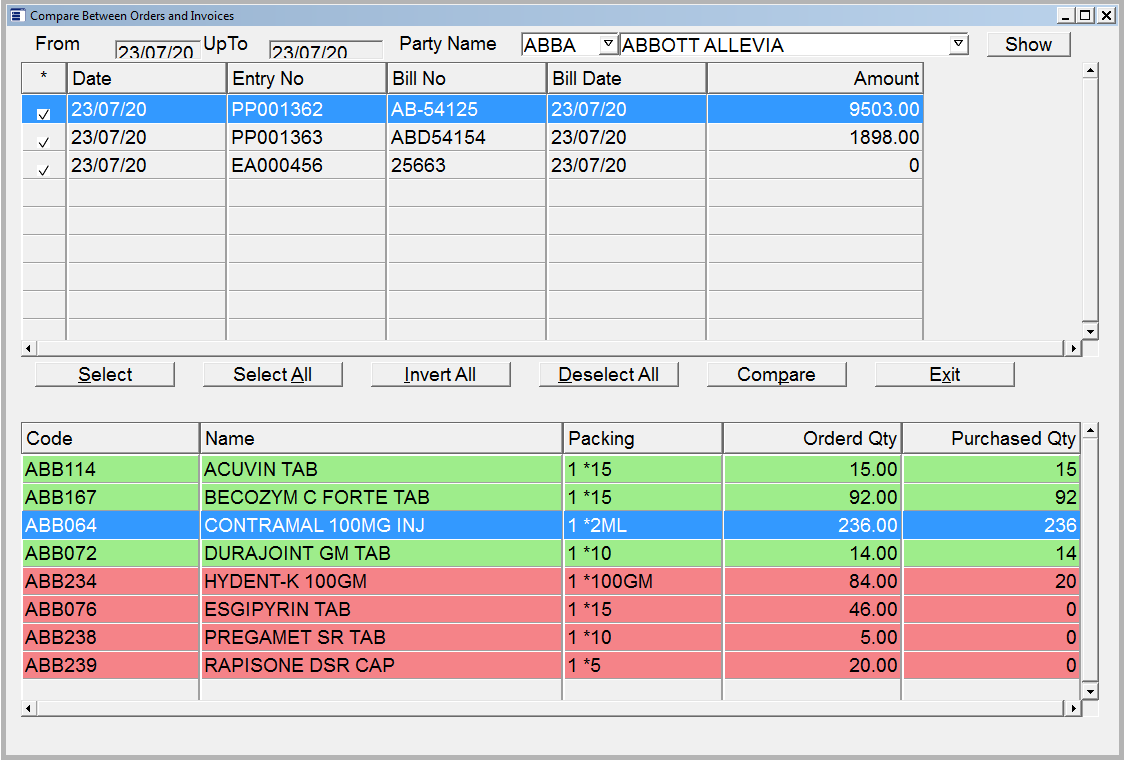Click item code ABB239

[110, 665]
